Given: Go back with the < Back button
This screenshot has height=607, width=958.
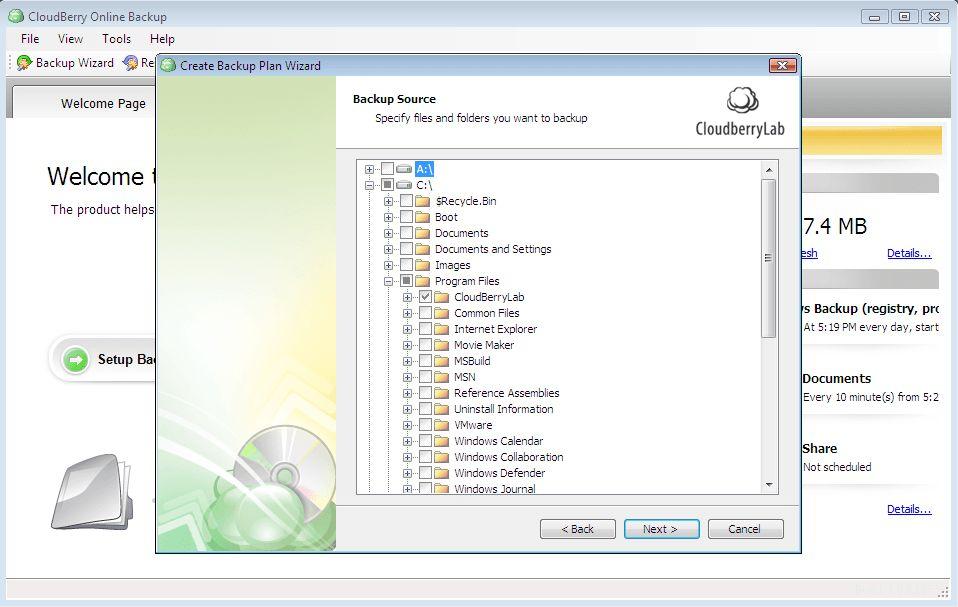Looking at the screenshot, I should tap(577, 529).
